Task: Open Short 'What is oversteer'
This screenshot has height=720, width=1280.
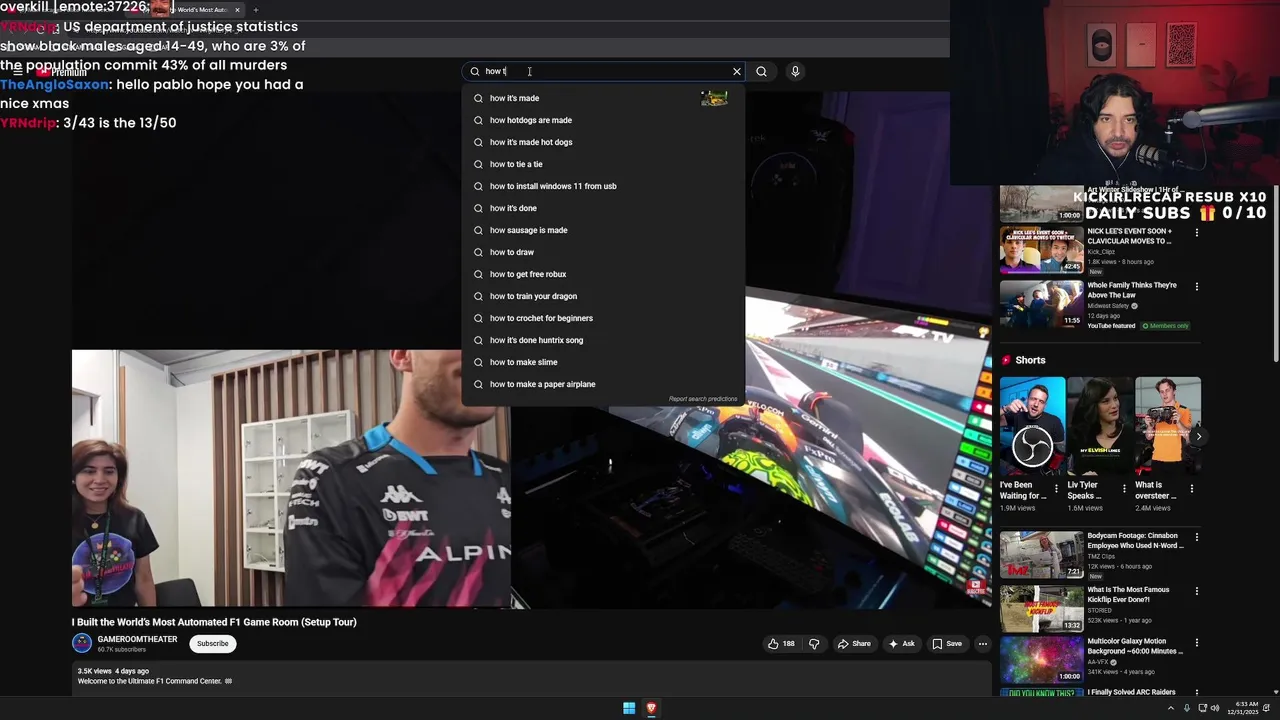Action: point(1167,424)
